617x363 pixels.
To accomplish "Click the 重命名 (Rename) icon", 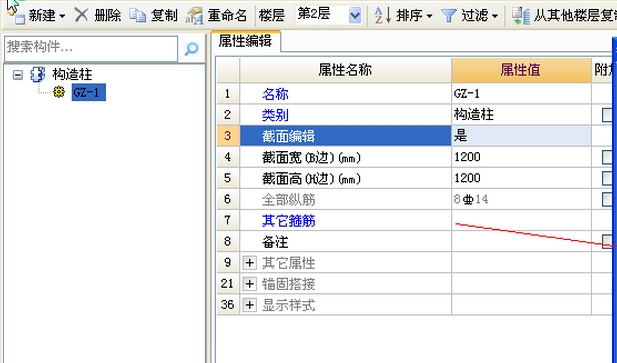I will pyautogui.click(x=195, y=16).
